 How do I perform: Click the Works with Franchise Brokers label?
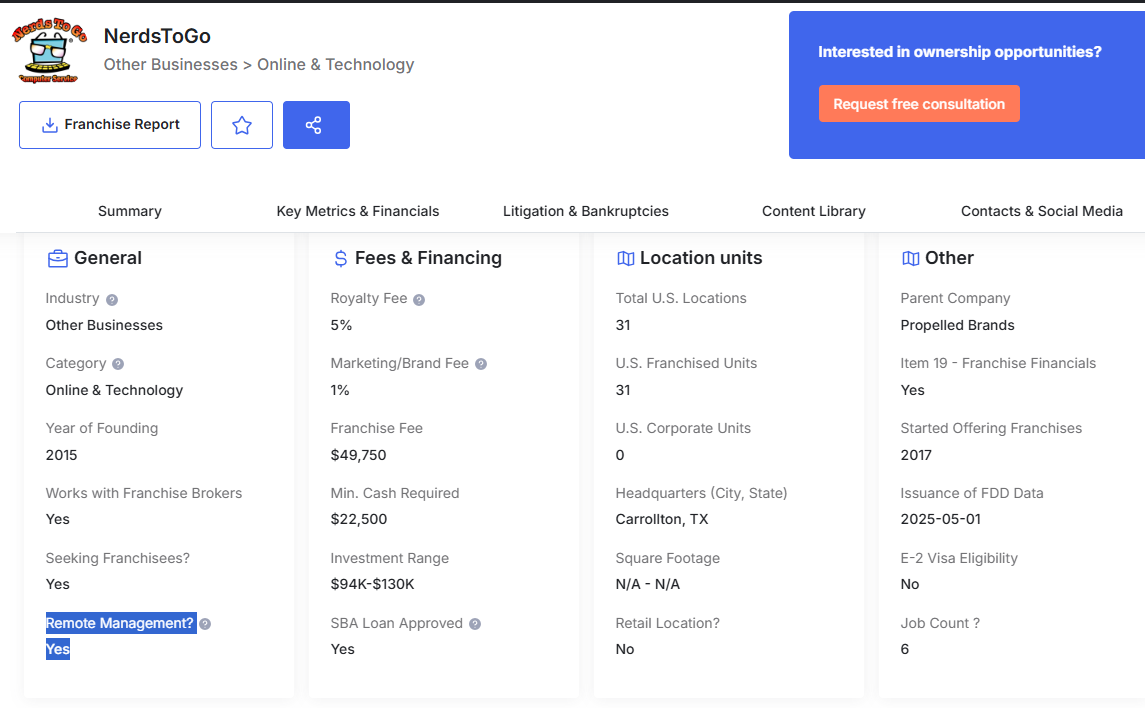point(144,493)
